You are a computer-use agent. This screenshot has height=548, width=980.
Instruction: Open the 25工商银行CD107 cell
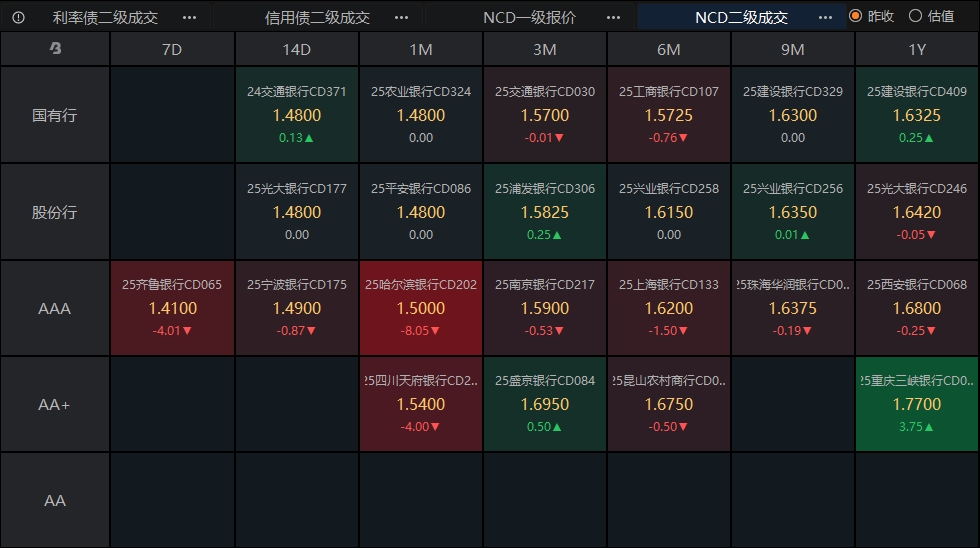[669, 115]
